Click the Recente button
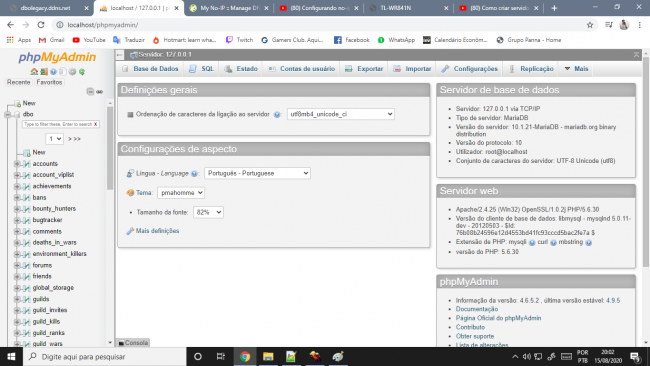The height and width of the screenshot is (366, 650). coord(19,82)
